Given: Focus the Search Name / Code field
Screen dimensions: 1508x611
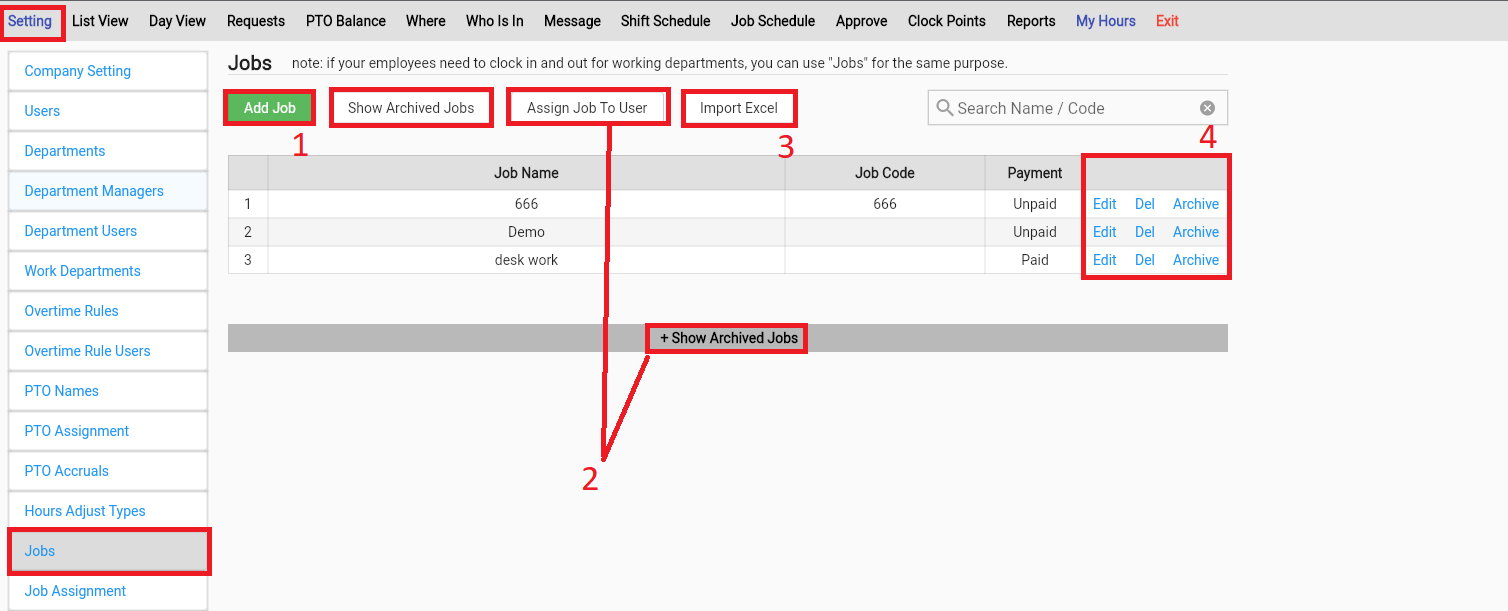Looking at the screenshot, I should (1077, 108).
